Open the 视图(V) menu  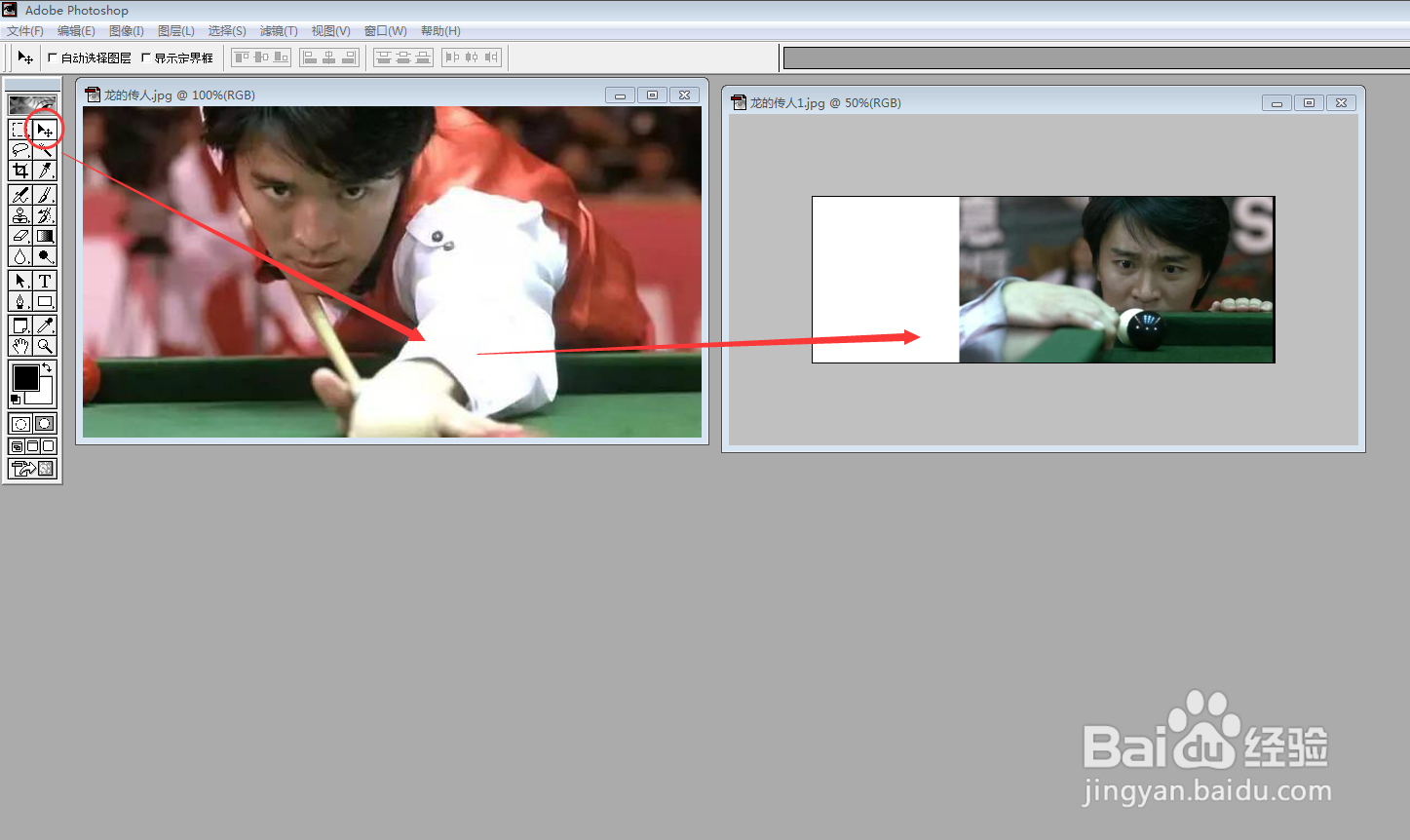point(330,31)
